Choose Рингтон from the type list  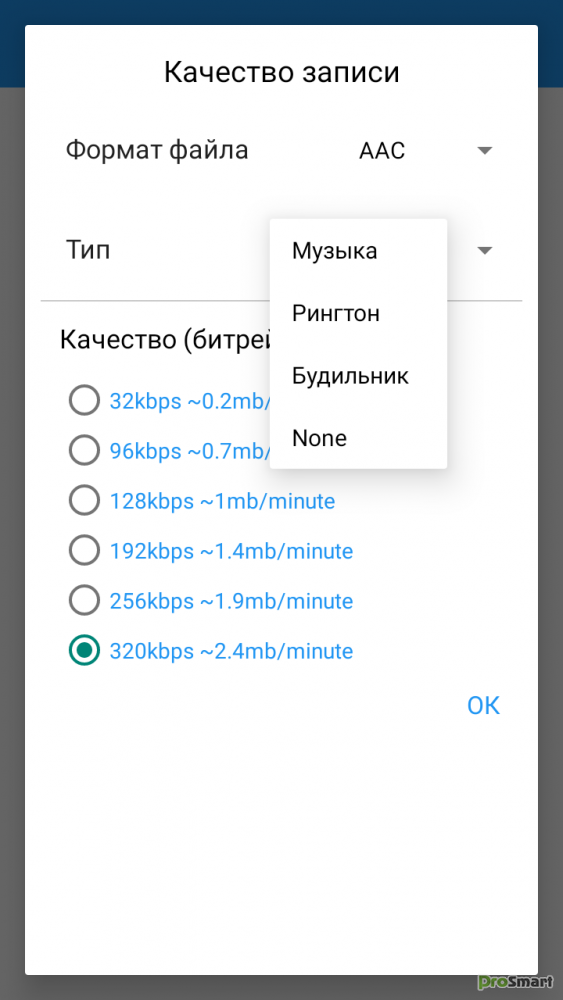click(x=358, y=313)
